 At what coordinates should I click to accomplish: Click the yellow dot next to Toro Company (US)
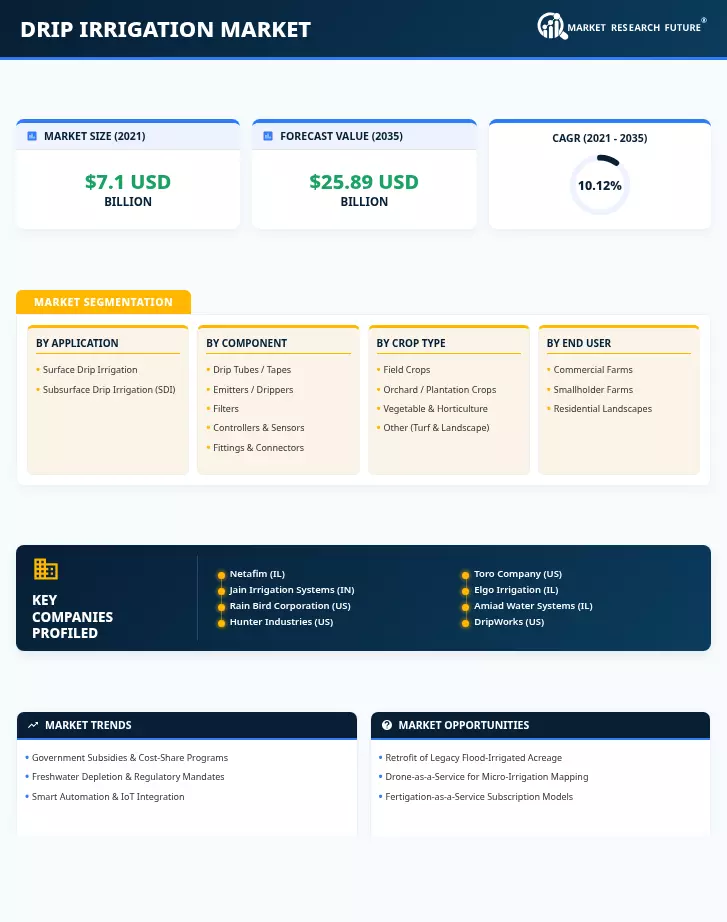click(x=465, y=575)
